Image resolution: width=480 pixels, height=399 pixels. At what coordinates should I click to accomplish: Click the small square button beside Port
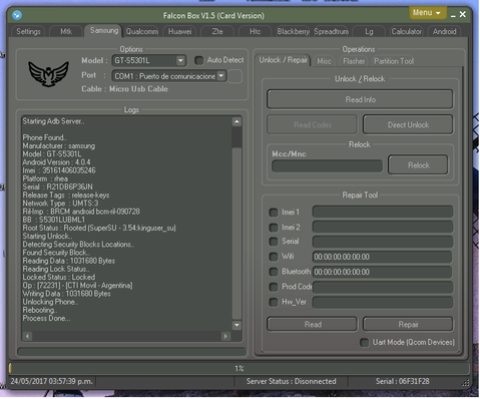(x=235, y=76)
